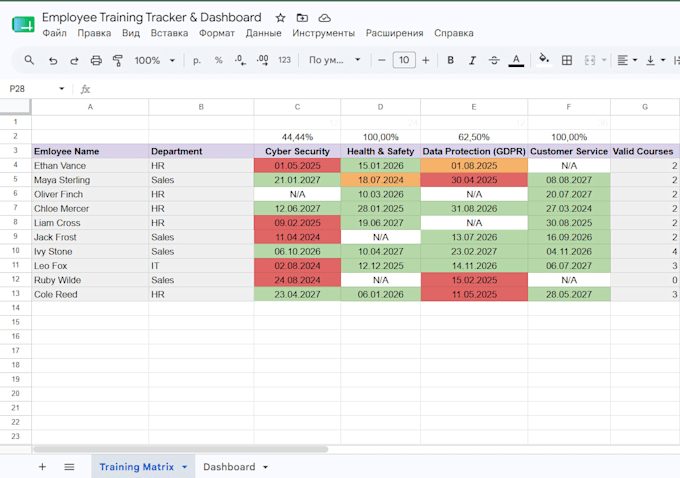Select column C header
Image resolution: width=680 pixels, height=478 pixels.
297,107
